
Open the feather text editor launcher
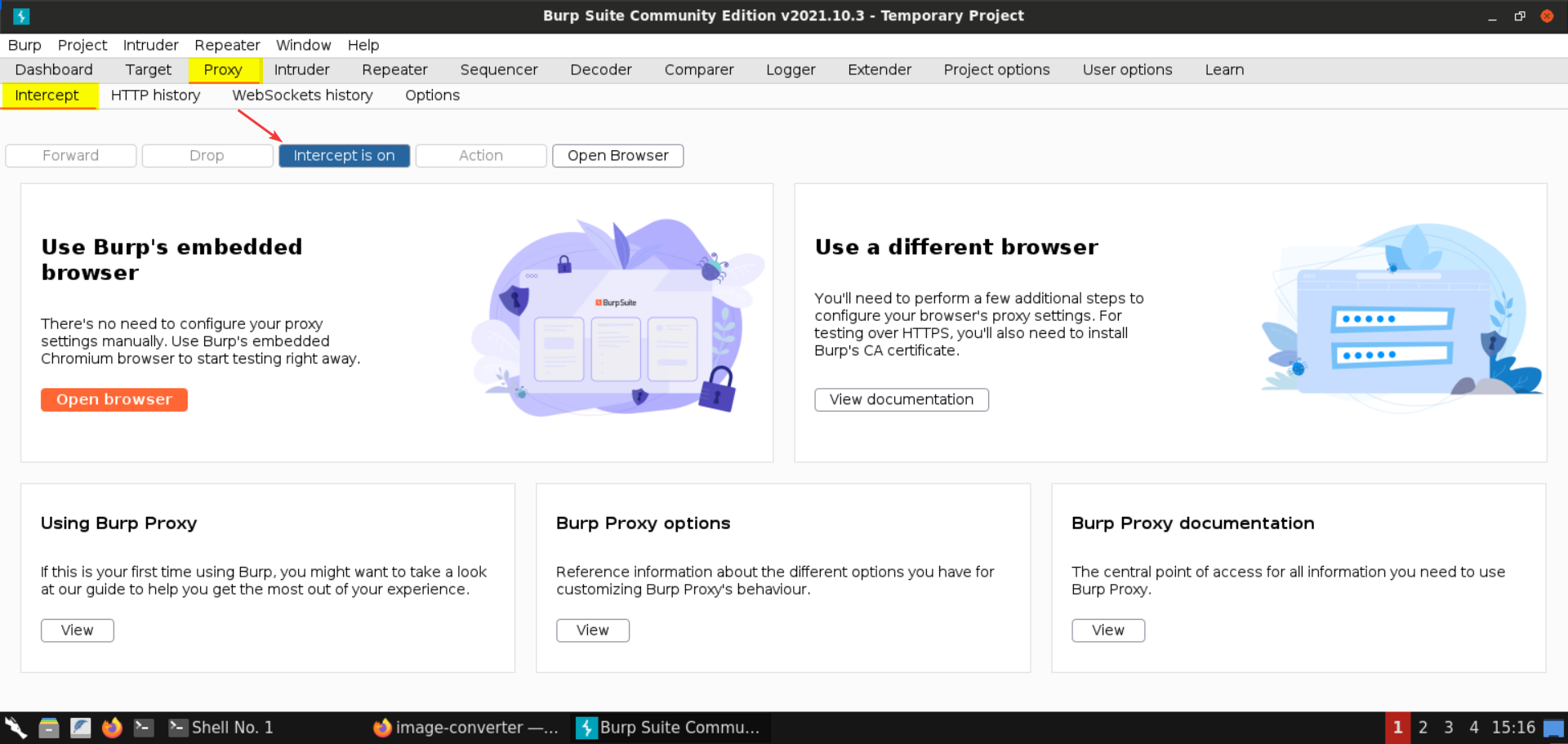[x=81, y=727]
